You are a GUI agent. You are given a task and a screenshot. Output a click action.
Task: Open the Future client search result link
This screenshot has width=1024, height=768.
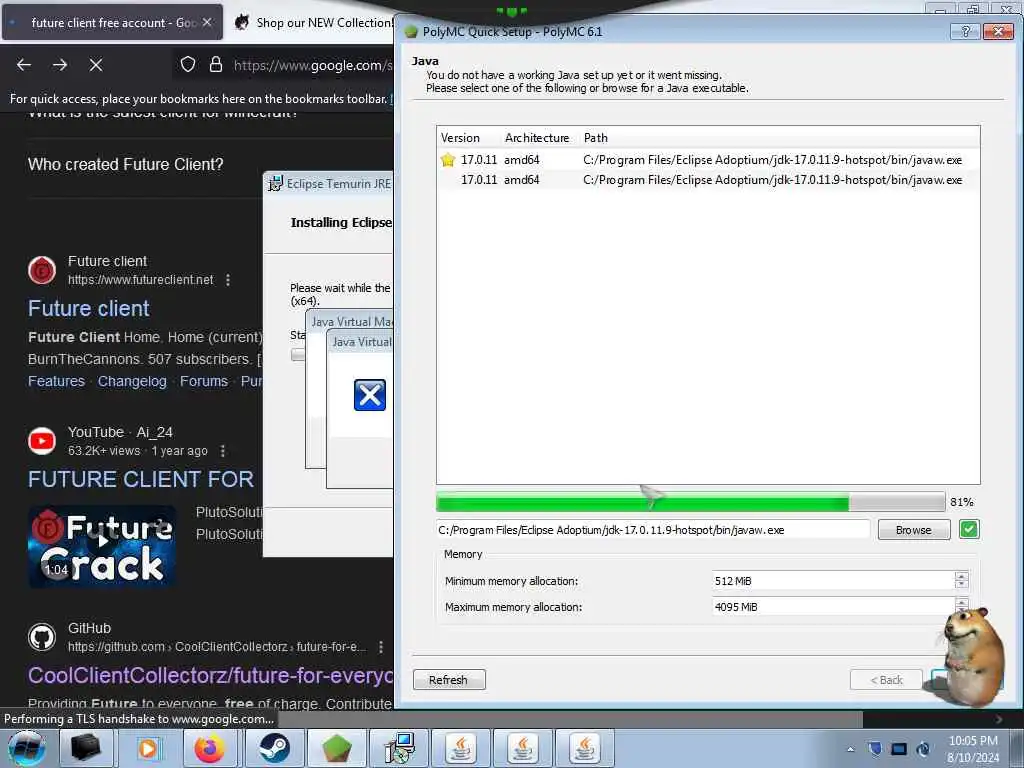pos(89,308)
